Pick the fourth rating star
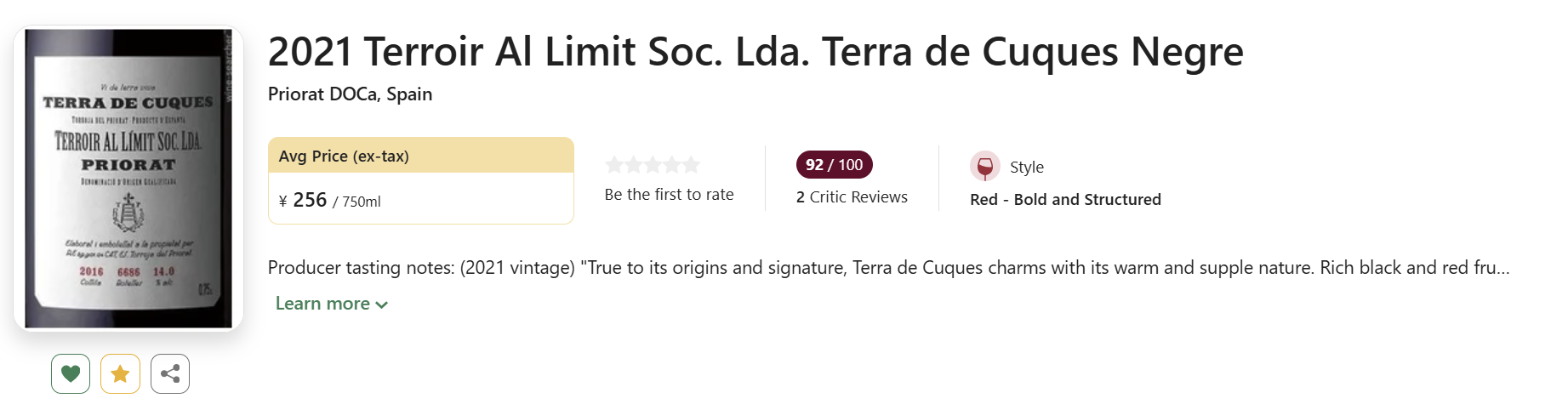Viewport: 1568px width, 404px height. 672,165
